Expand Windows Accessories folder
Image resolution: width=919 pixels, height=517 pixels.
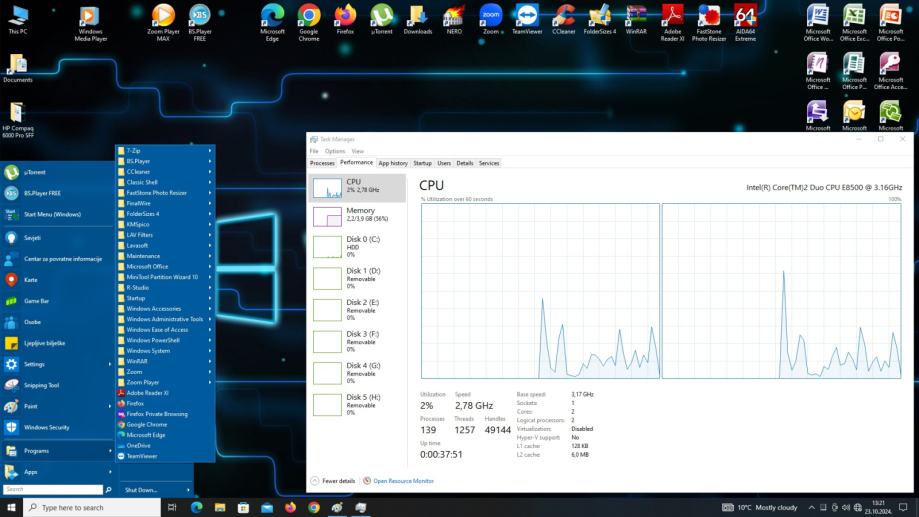(165, 309)
